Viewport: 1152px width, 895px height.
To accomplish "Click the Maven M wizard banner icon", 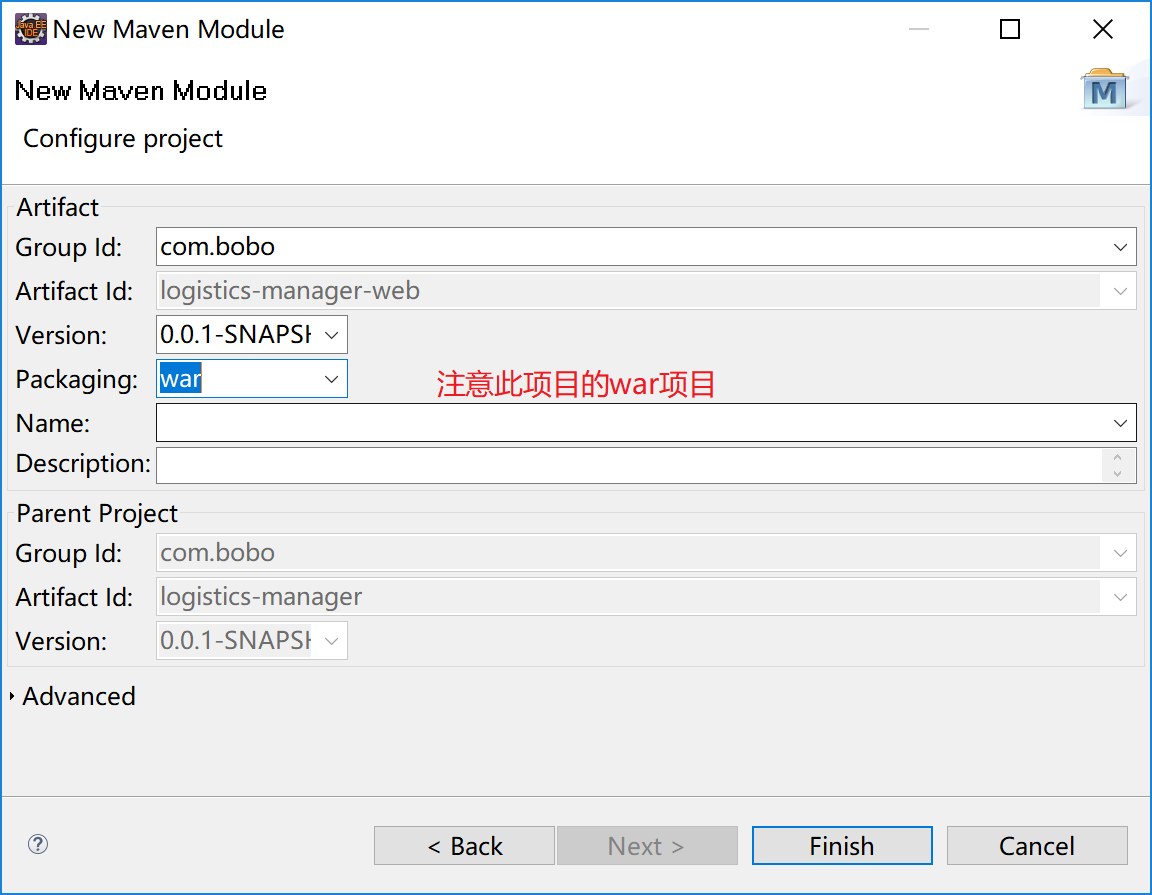I will pos(1104,90).
